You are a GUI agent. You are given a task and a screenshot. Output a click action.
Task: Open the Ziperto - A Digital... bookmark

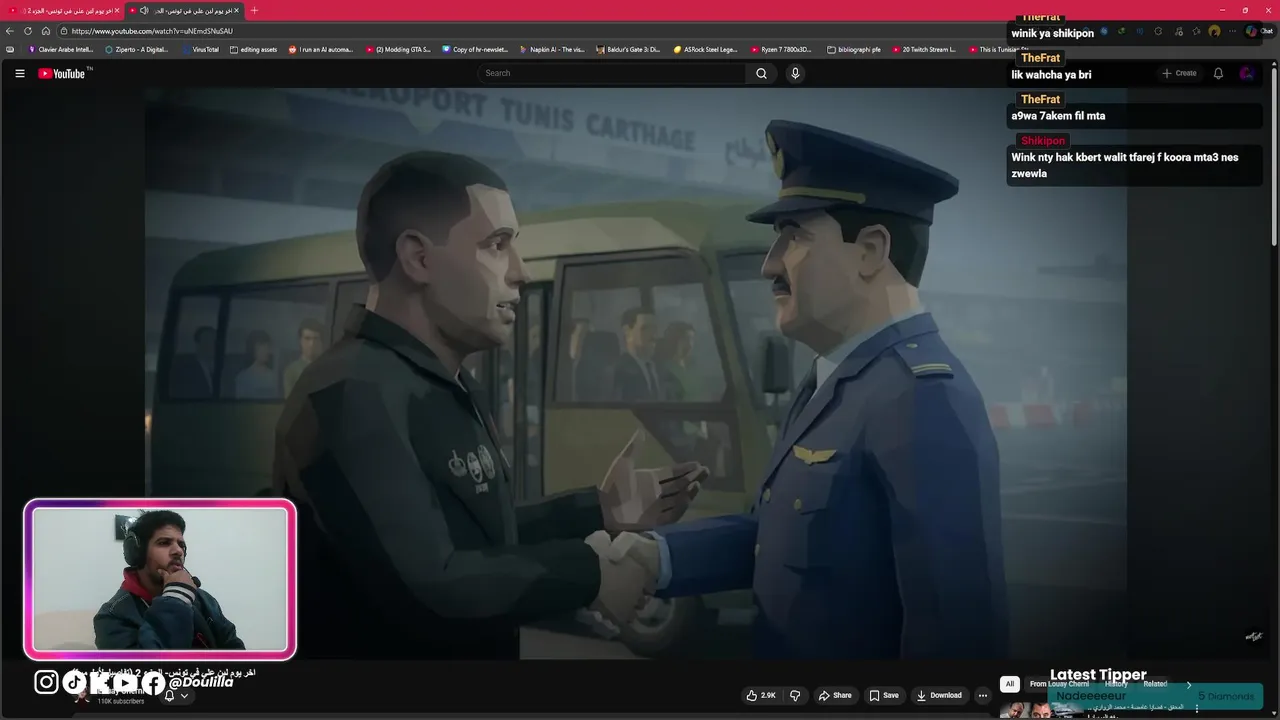tap(137, 49)
